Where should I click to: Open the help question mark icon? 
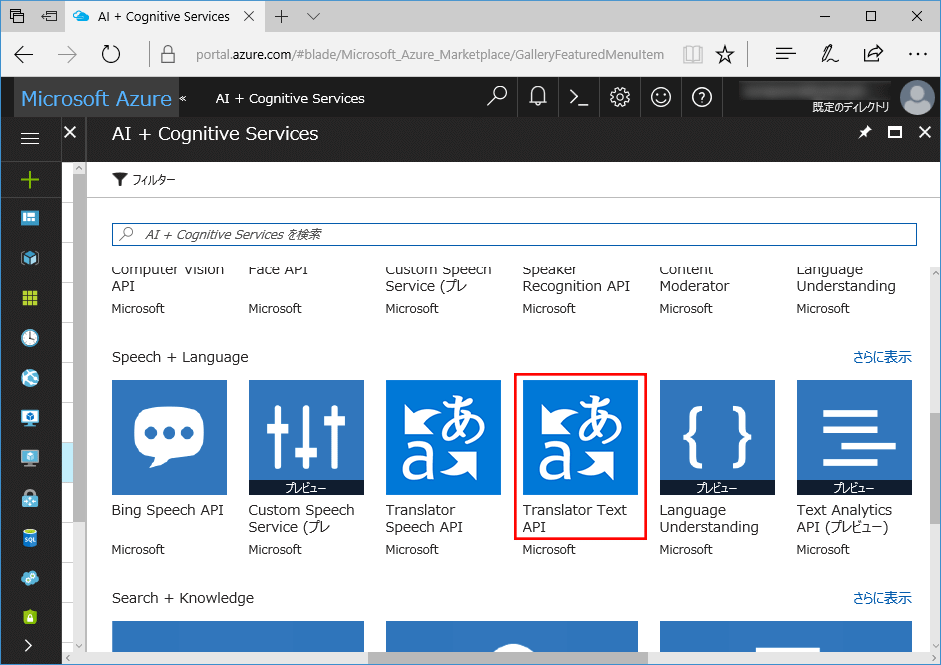[702, 97]
